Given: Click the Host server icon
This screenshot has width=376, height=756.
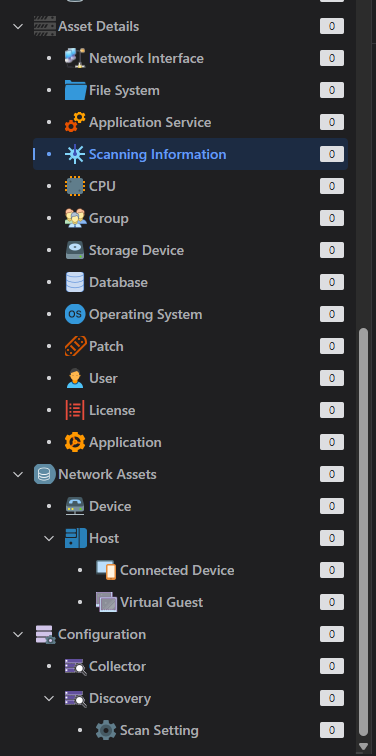Looking at the screenshot, I should pyautogui.click(x=75, y=538).
